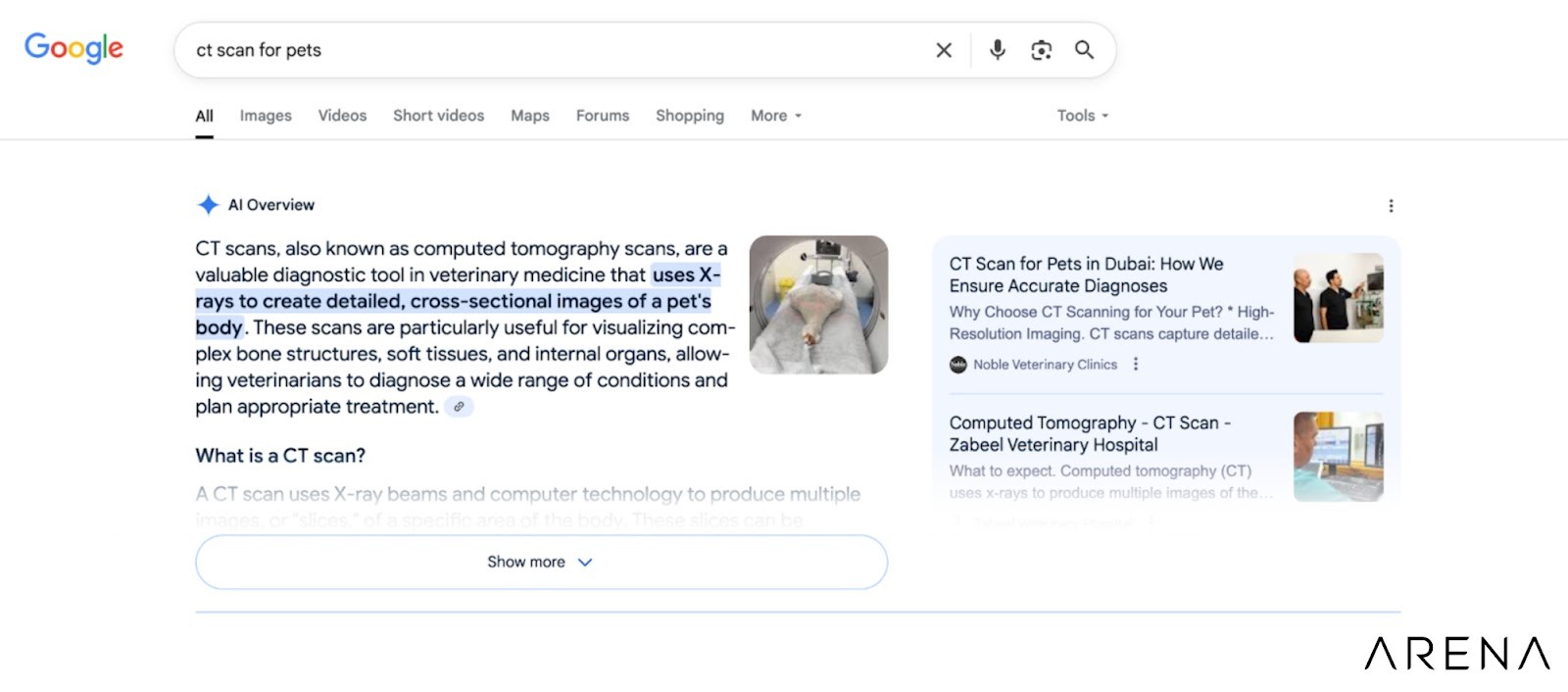Start voice search with microphone icon
1568x692 pixels.
tap(997, 50)
